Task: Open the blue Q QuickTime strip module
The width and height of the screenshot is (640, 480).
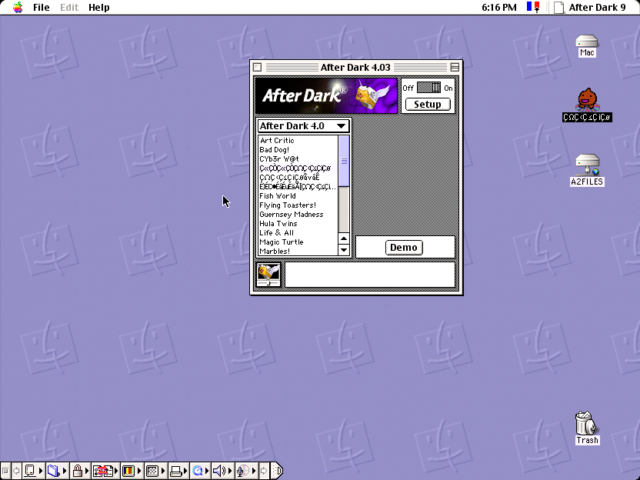Action: coord(198,471)
